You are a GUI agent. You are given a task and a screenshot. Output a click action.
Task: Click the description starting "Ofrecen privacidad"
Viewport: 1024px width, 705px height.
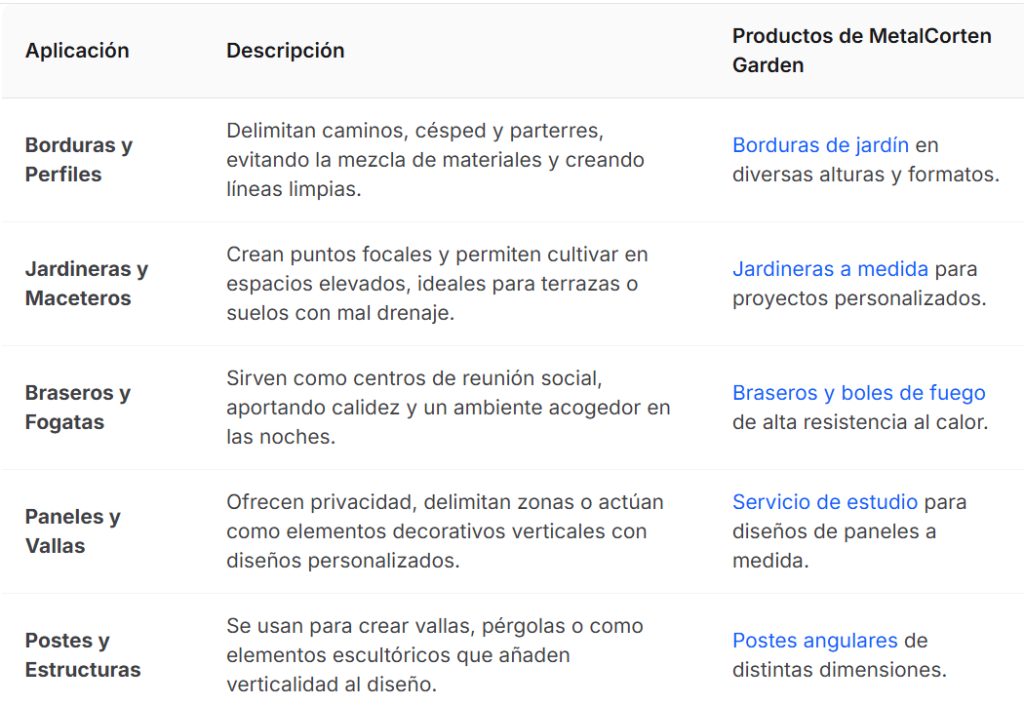tap(444, 531)
